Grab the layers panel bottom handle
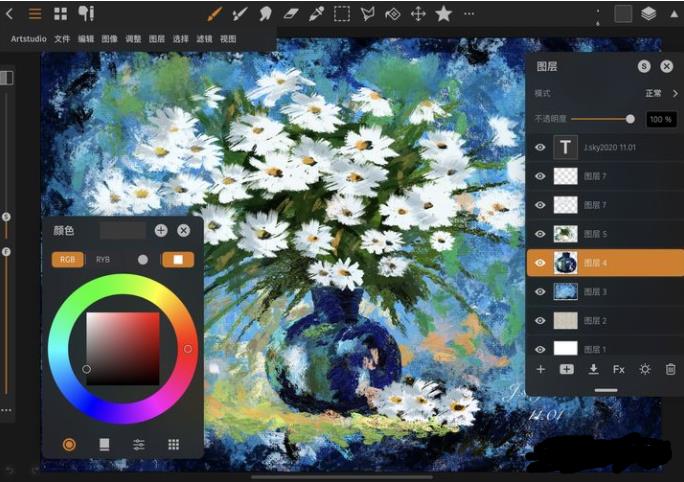This screenshot has height=482, width=684. 606,390
